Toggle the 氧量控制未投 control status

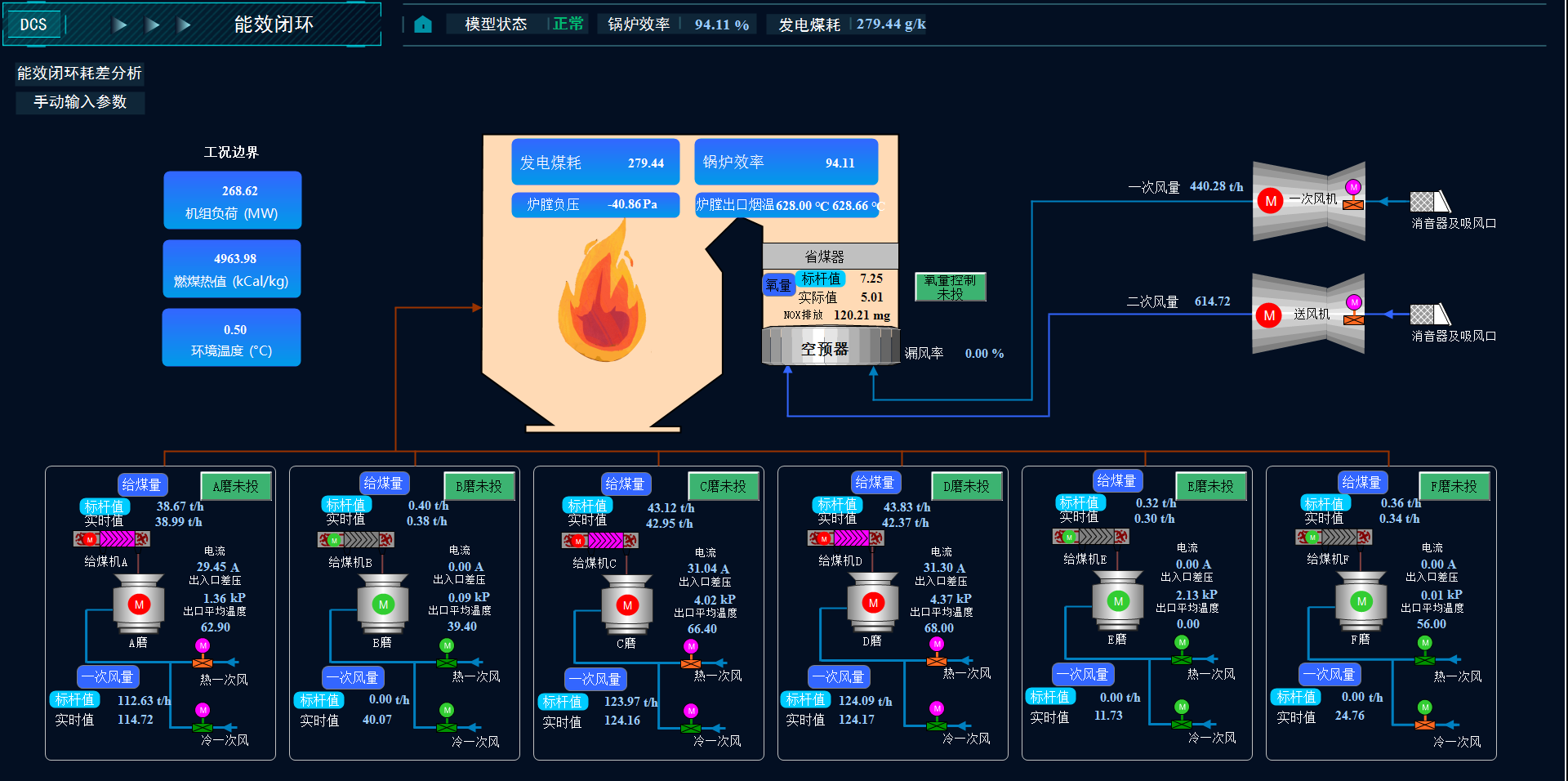coord(950,287)
